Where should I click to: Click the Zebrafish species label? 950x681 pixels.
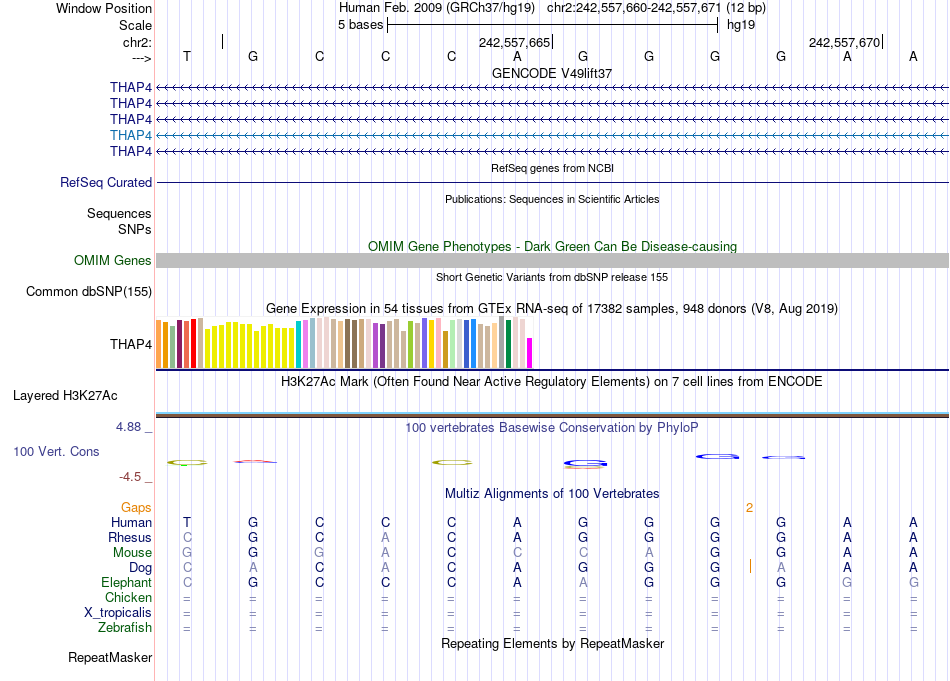tap(125, 628)
